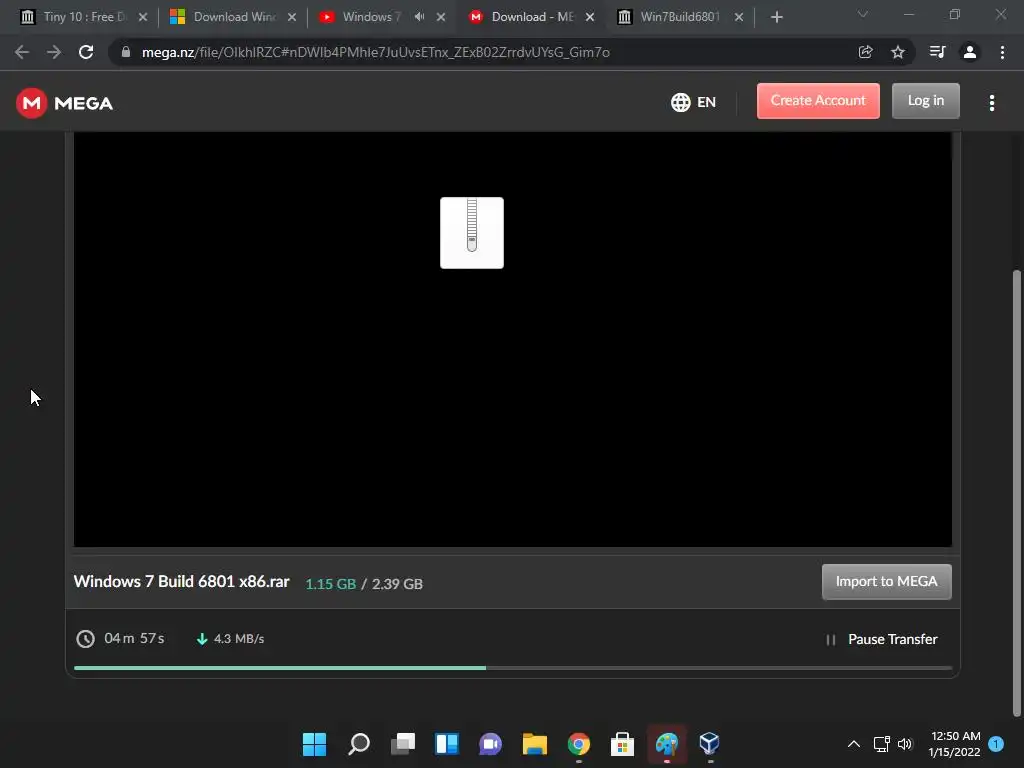1024x768 pixels.
Task: Go back to previous page
Action: 22,52
